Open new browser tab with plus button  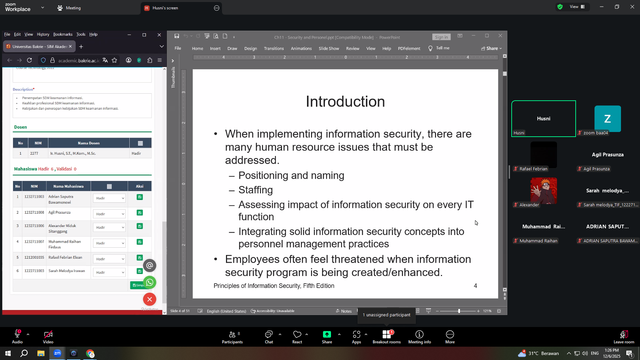[x=81, y=47]
